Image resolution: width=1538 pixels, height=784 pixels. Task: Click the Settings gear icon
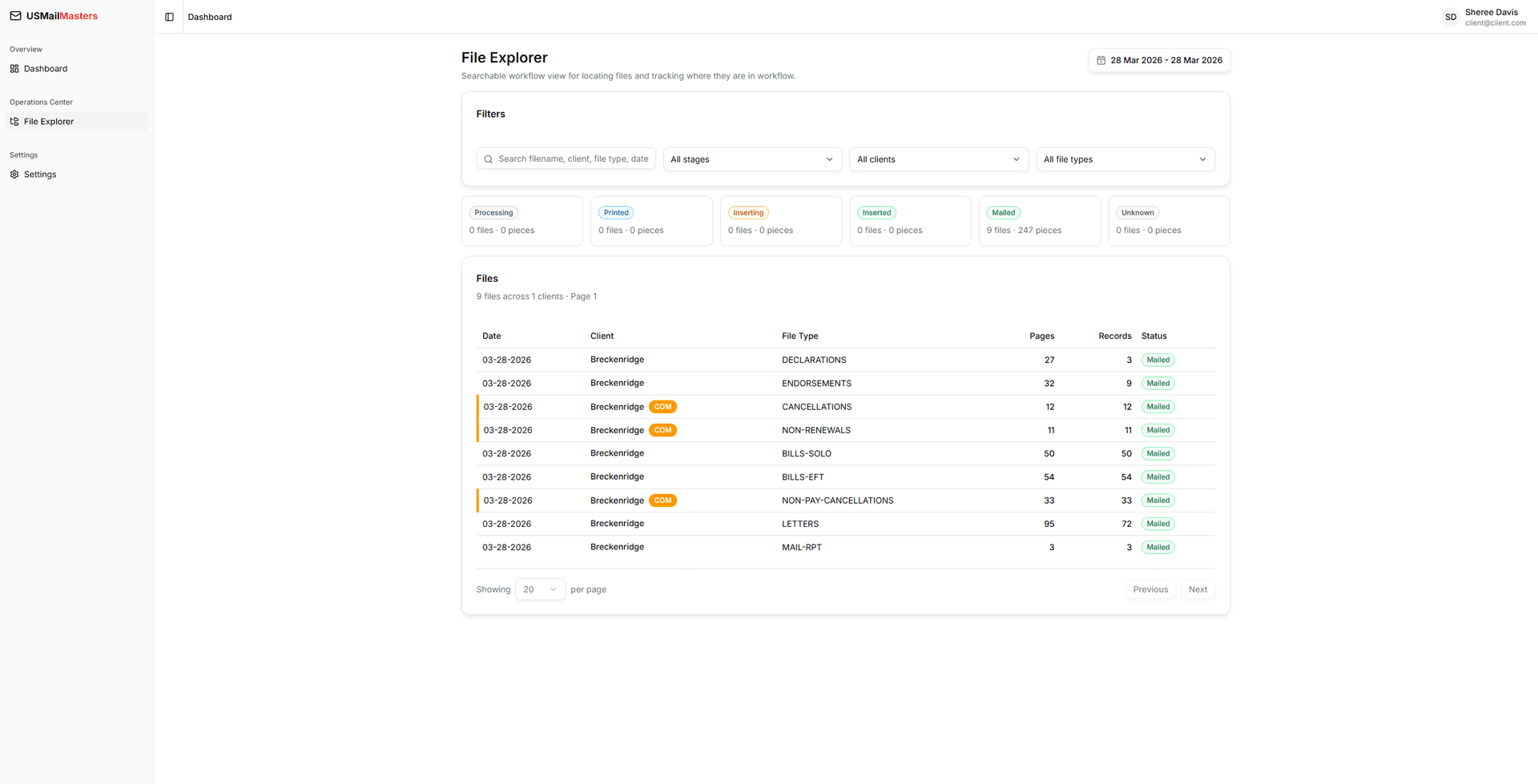coord(14,175)
